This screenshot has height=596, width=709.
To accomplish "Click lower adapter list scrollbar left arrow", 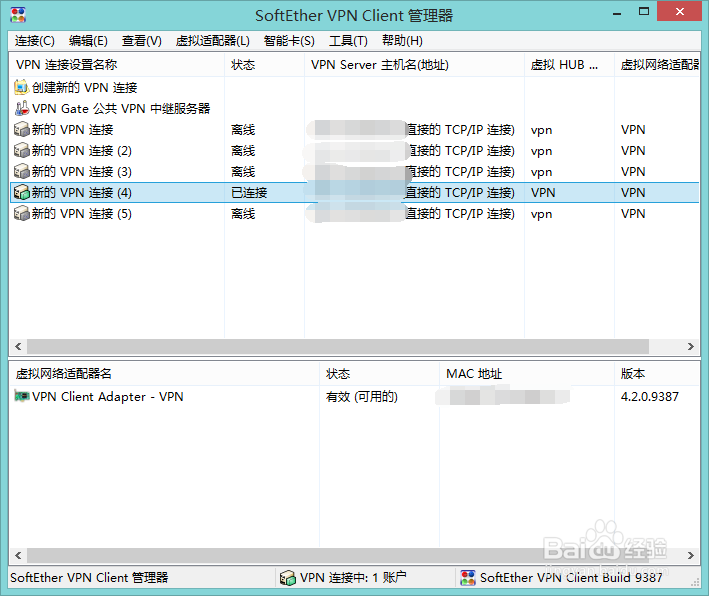I will 18,555.
